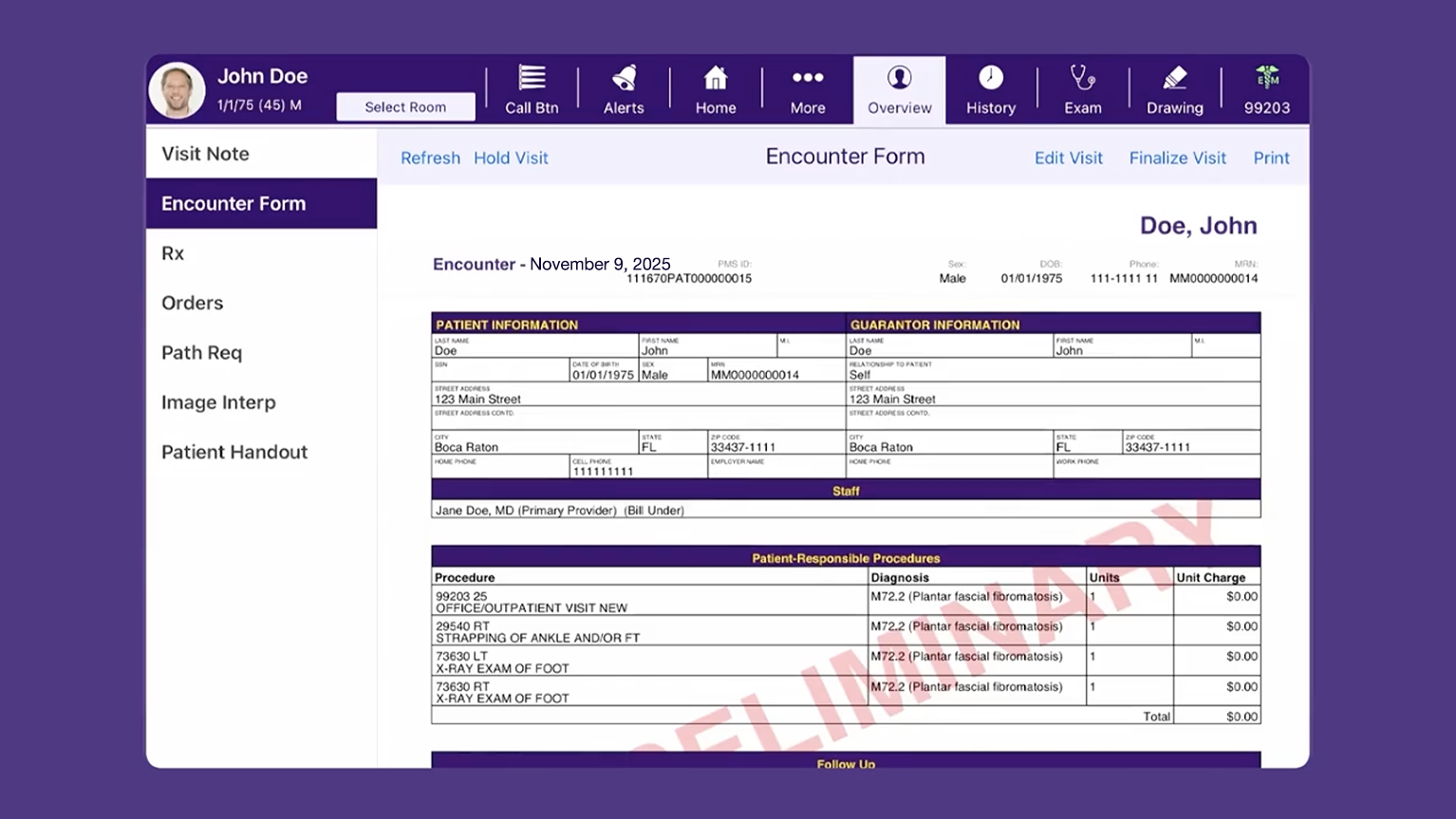
Task: Open the Patient Handout section
Action: [x=233, y=452]
